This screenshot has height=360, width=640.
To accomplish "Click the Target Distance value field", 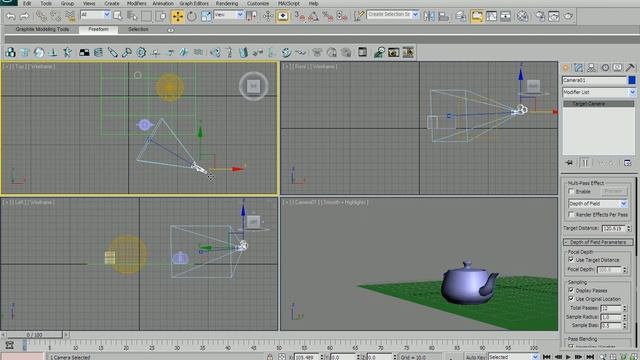I will [613, 228].
